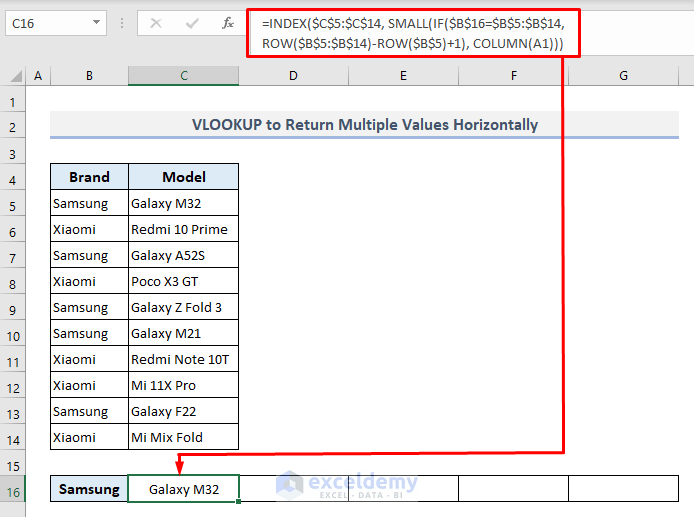Select the Xiaomi cell in row 12
This screenshot has height=517, width=694.
coord(89,386)
